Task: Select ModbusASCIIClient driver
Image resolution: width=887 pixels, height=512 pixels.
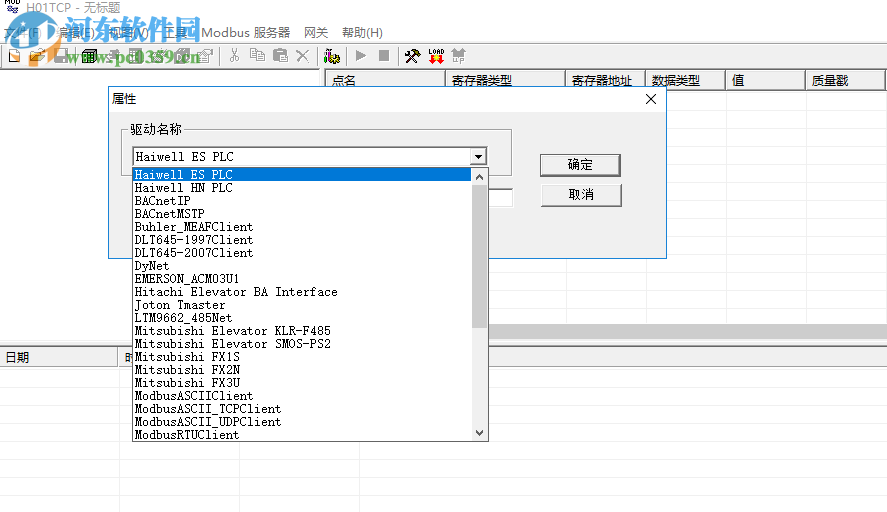Action: (x=302, y=396)
